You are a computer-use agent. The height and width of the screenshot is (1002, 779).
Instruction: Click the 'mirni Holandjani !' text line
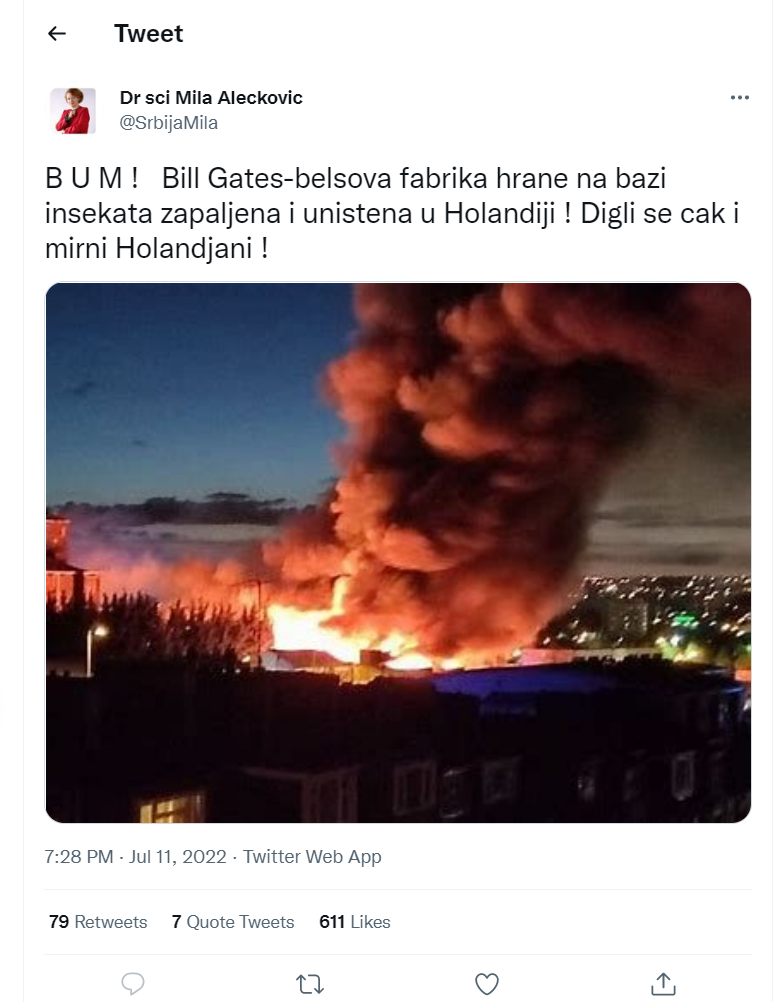157,248
